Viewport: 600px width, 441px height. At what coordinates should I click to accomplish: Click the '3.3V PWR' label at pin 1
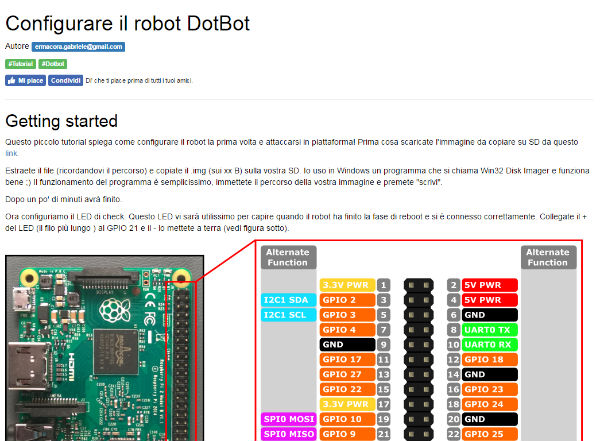[x=347, y=285]
